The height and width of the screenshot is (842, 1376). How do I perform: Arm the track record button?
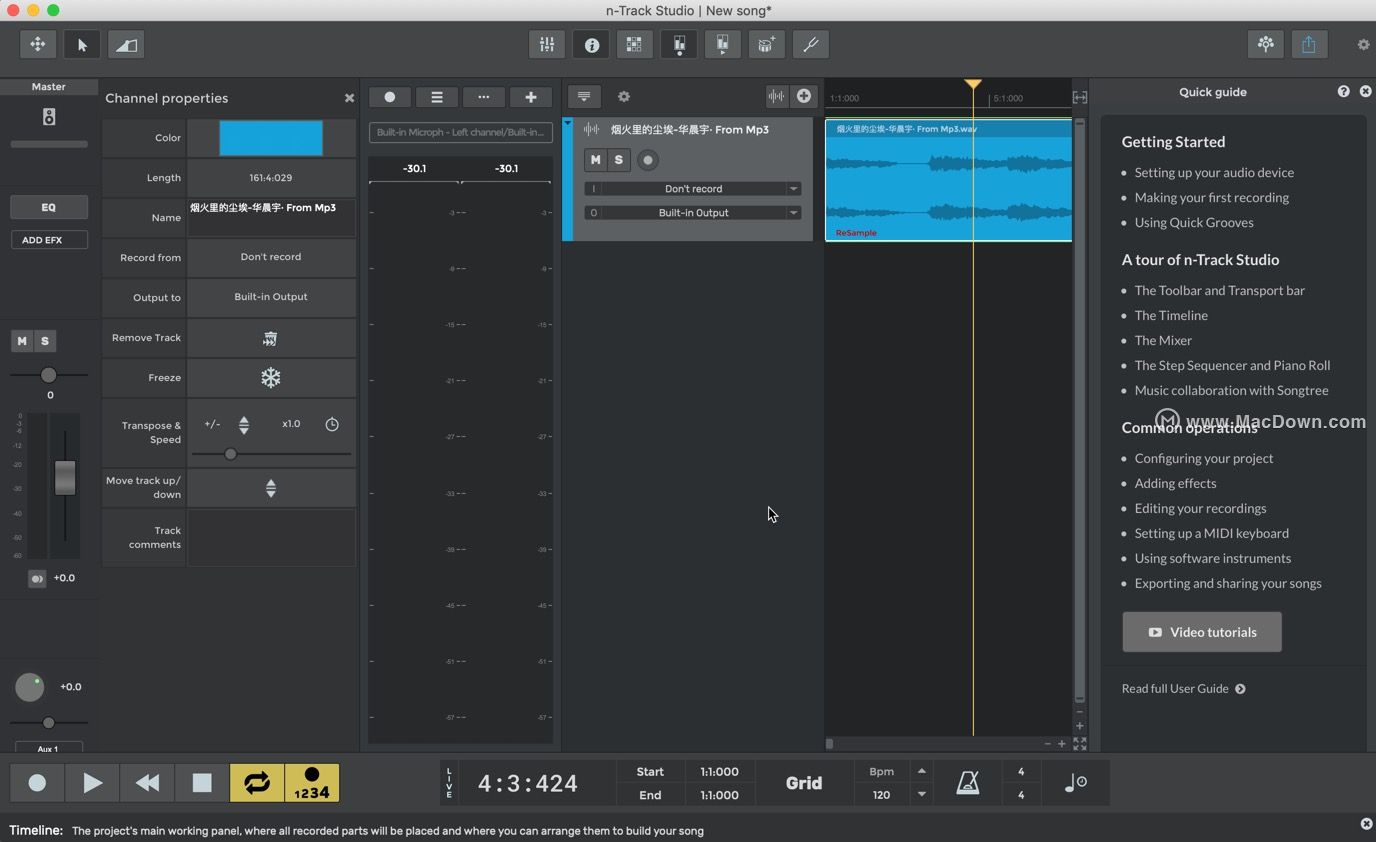pyautogui.click(x=648, y=160)
